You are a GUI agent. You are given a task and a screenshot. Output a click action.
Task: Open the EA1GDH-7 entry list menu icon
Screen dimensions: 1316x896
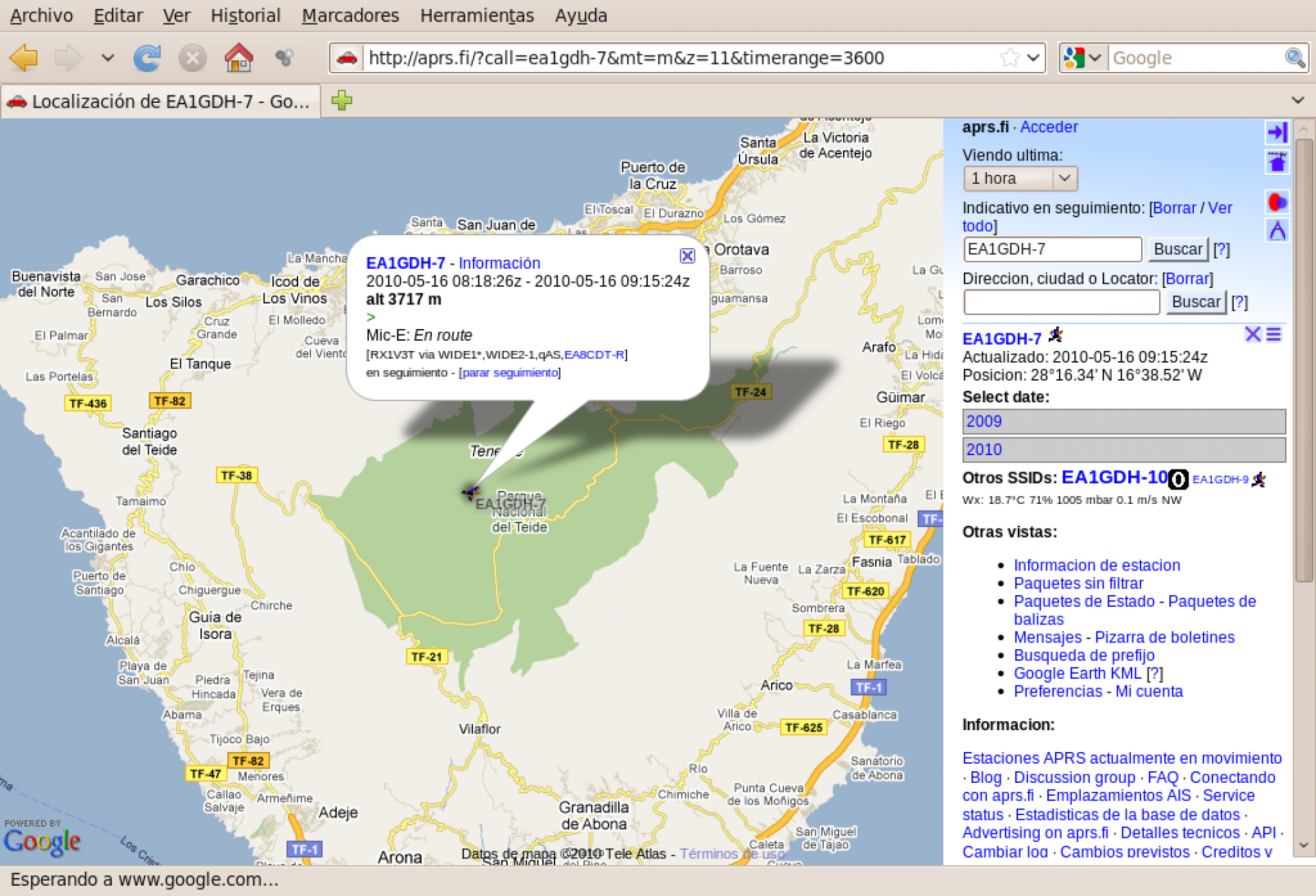[1274, 335]
